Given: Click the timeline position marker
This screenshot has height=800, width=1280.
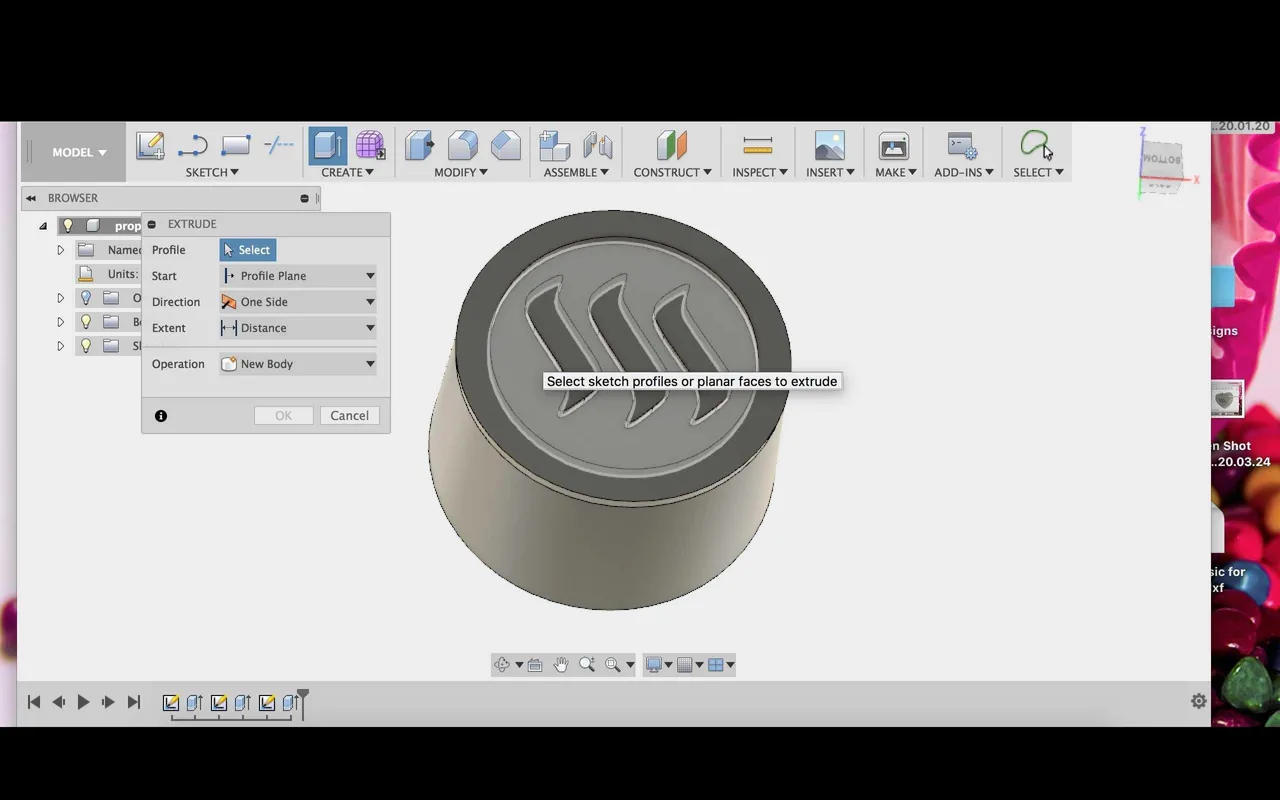Looking at the screenshot, I should pos(303,704).
